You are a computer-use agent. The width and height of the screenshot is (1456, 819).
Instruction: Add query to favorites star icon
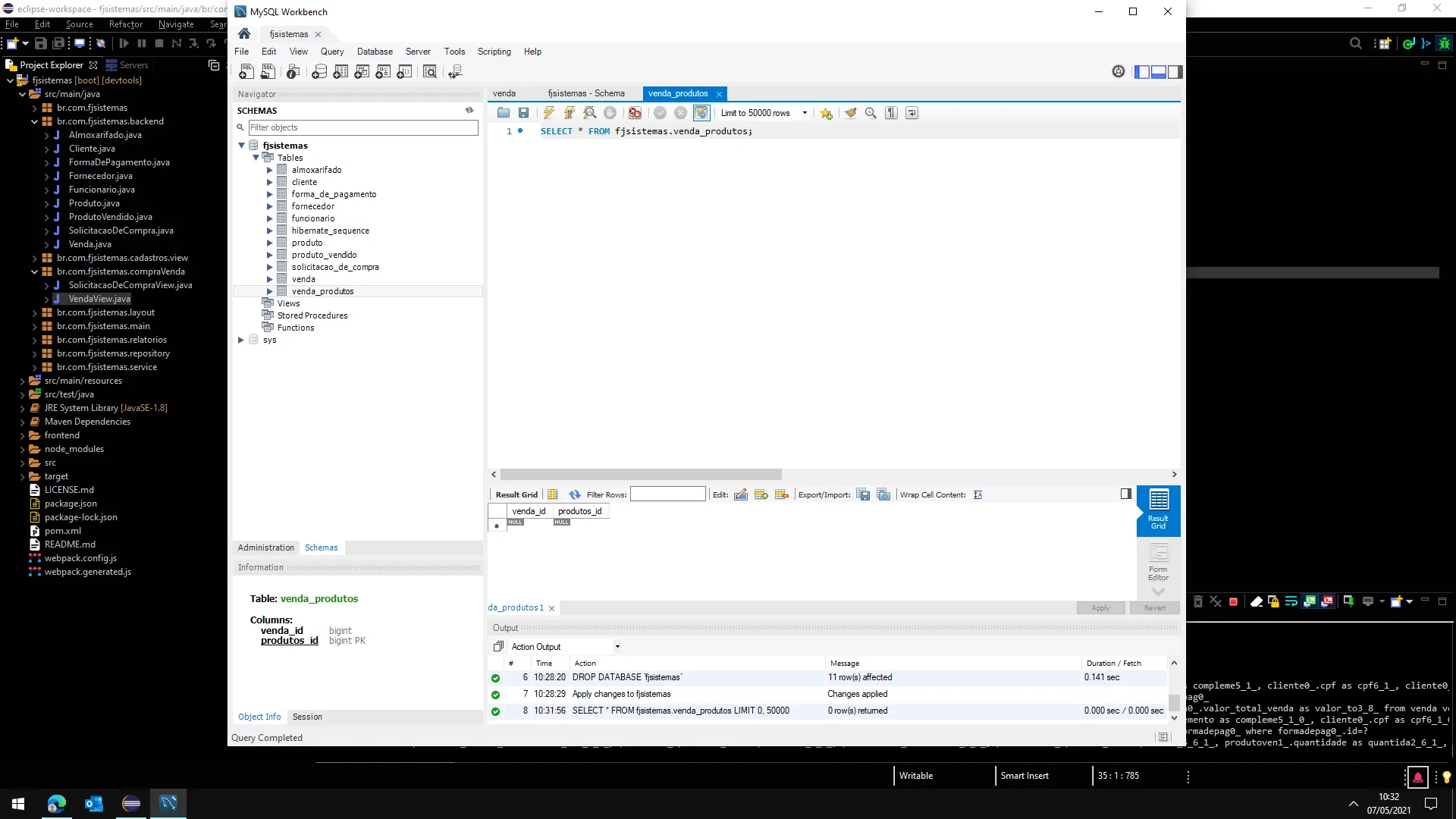(x=826, y=113)
